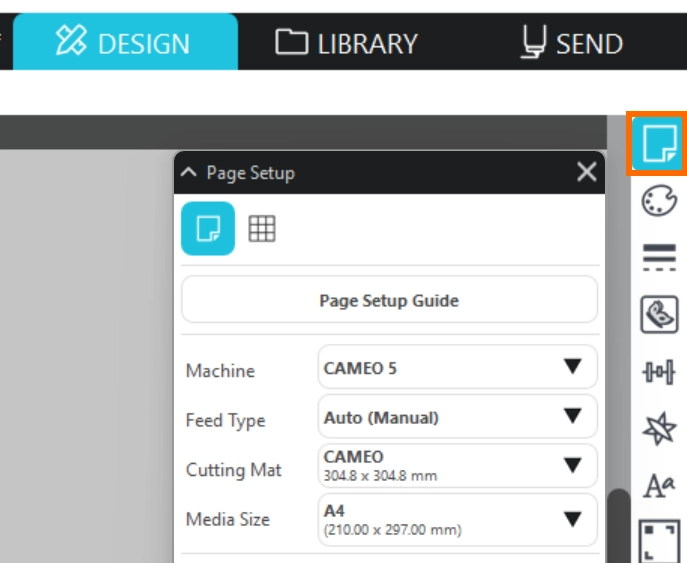This screenshot has width=687, height=563.
Task: Select the page settings tab inside the panel
Action: point(208,229)
